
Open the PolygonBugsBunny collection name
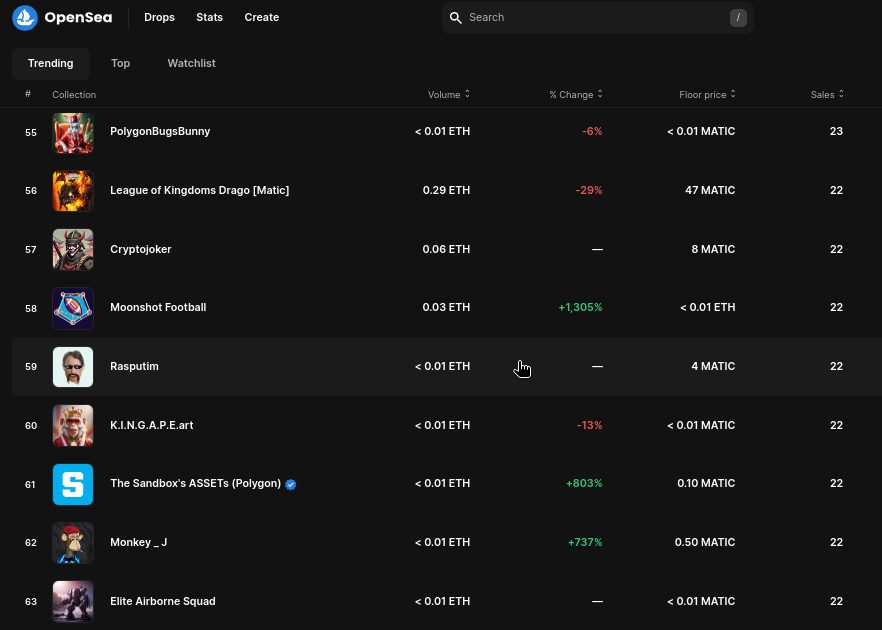coord(160,131)
